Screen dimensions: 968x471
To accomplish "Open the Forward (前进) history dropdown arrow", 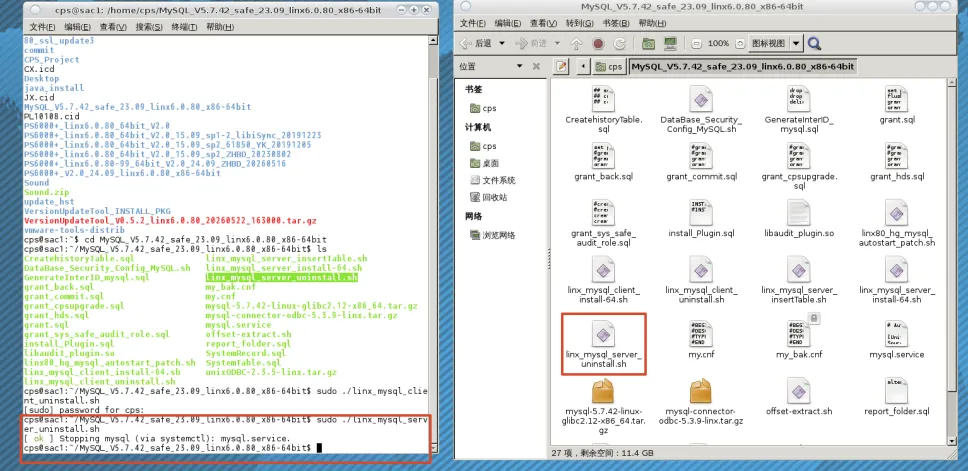I will click(x=557, y=43).
